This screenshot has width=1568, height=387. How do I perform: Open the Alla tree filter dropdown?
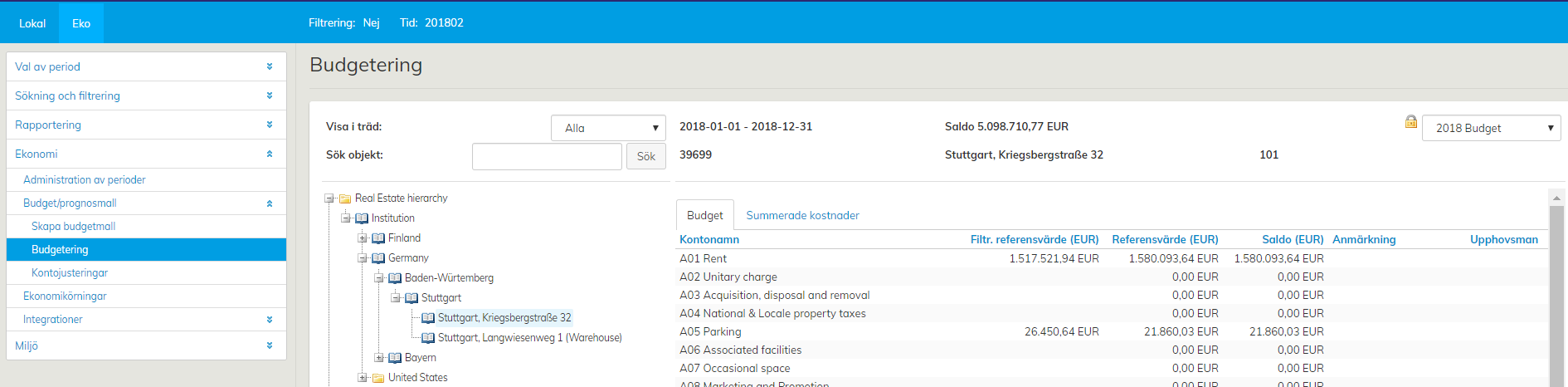click(x=608, y=128)
